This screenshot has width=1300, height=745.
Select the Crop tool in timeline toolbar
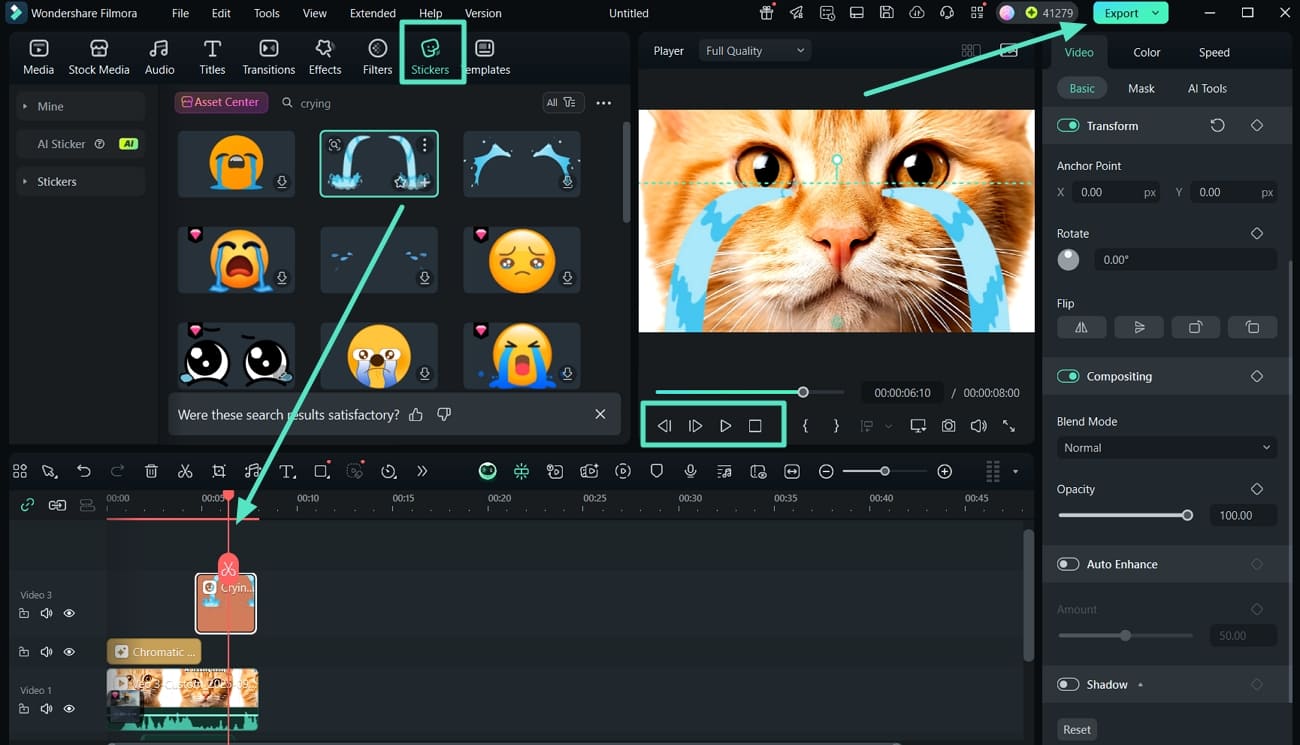(219, 471)
